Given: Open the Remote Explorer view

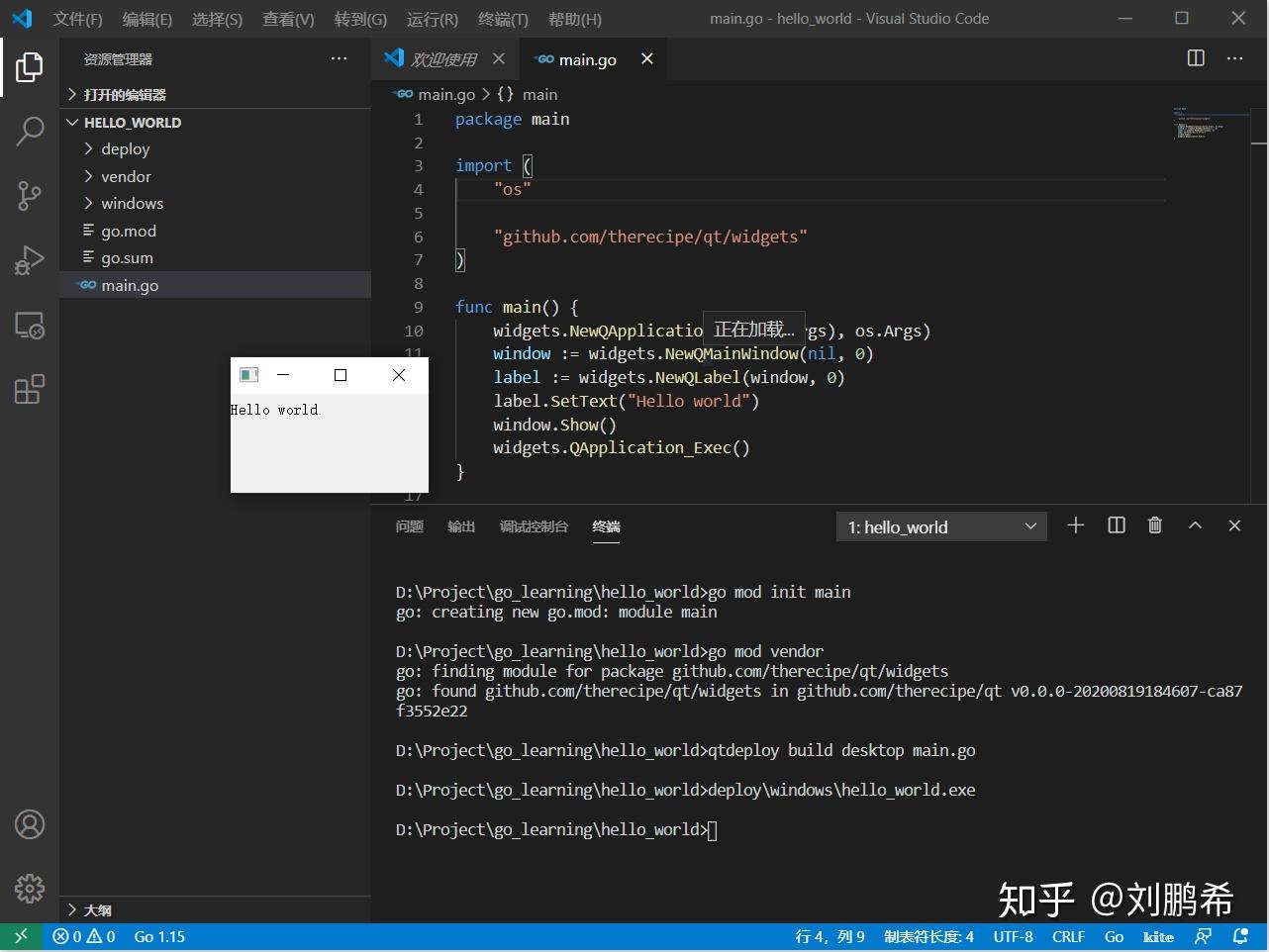Looking at the screenshot, I should pyautogui.click(x=30, y=326).
